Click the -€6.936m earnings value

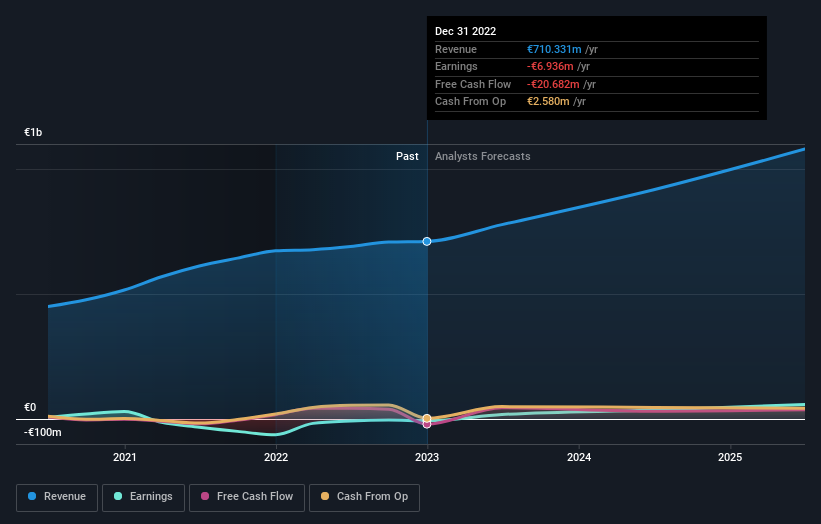(550, 66)
